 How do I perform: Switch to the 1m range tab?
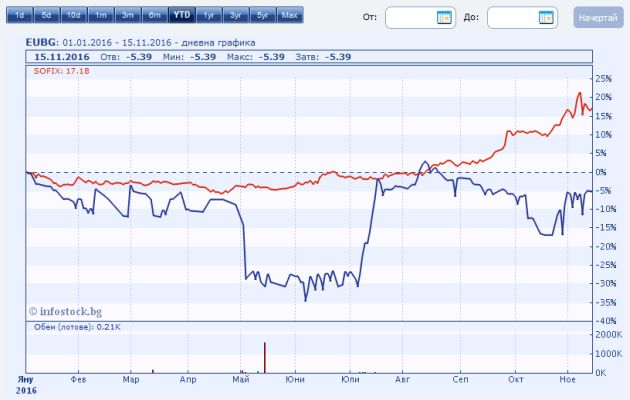(100, 15)
